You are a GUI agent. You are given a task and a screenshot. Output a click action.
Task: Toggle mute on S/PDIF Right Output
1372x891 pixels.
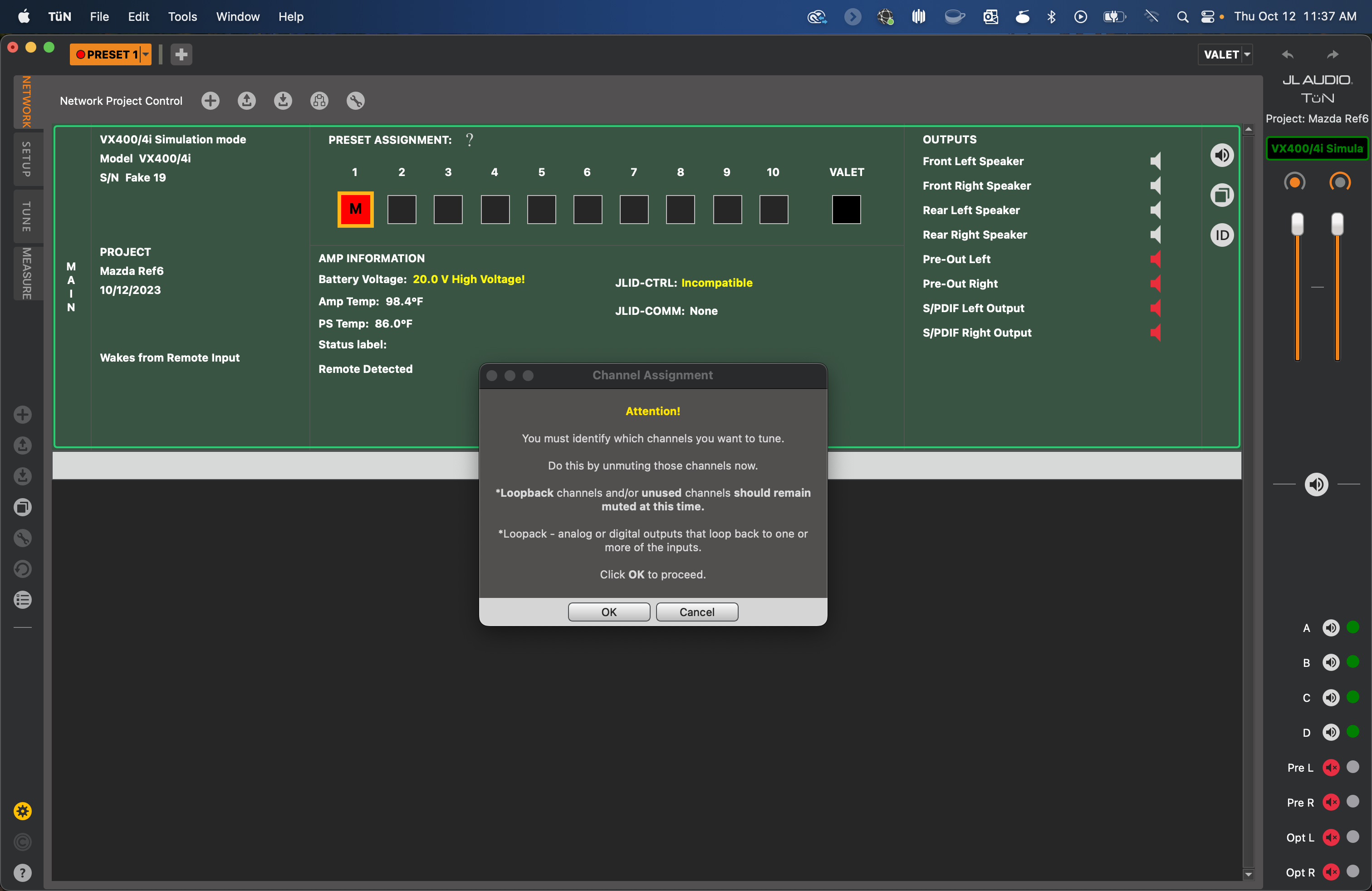click(1155, 333)
